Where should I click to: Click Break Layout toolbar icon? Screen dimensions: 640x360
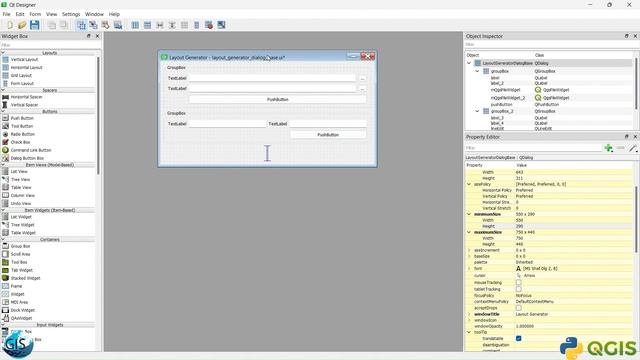pos(209,25)
